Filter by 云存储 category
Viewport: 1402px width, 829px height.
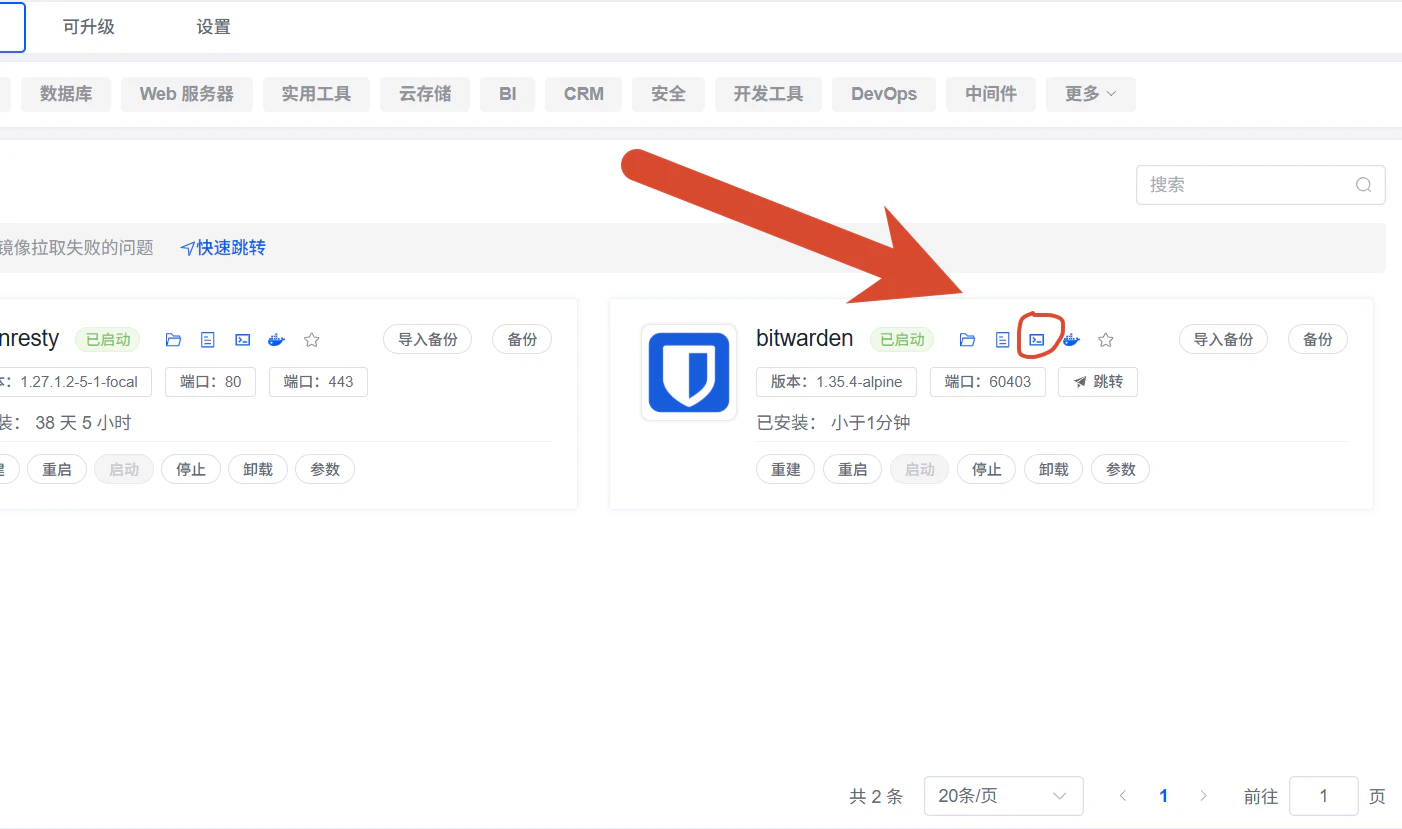pos(425,94)
